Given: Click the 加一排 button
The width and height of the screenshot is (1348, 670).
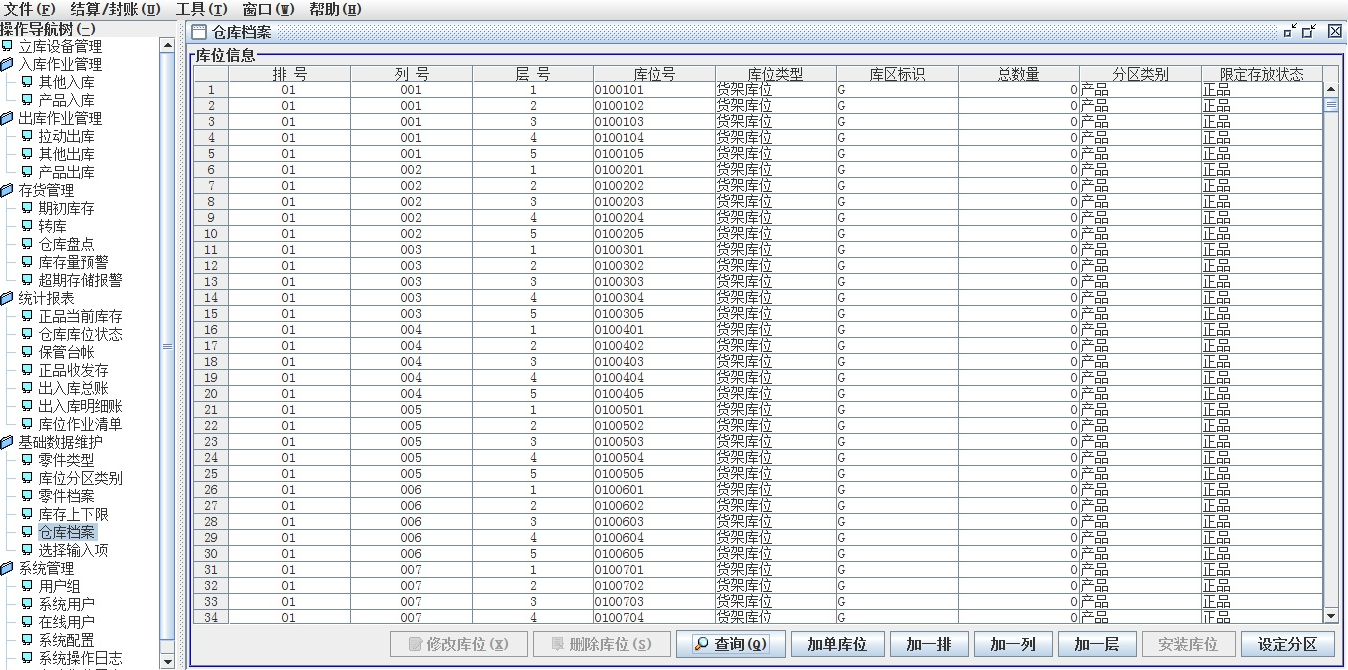Looking at the screenshot, I should click(928, 644).
